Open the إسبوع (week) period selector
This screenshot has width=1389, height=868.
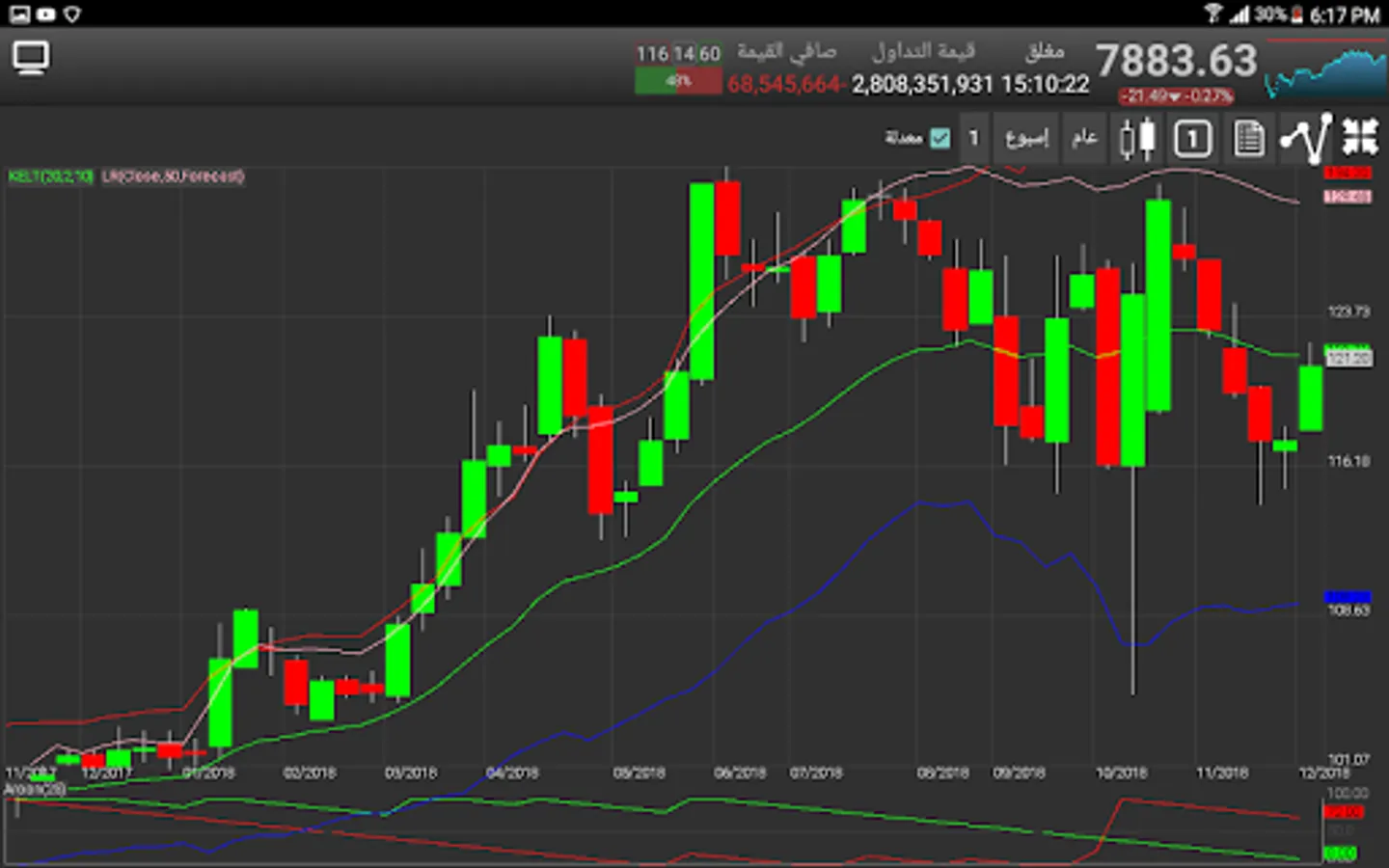click(x=1026, y=138)
